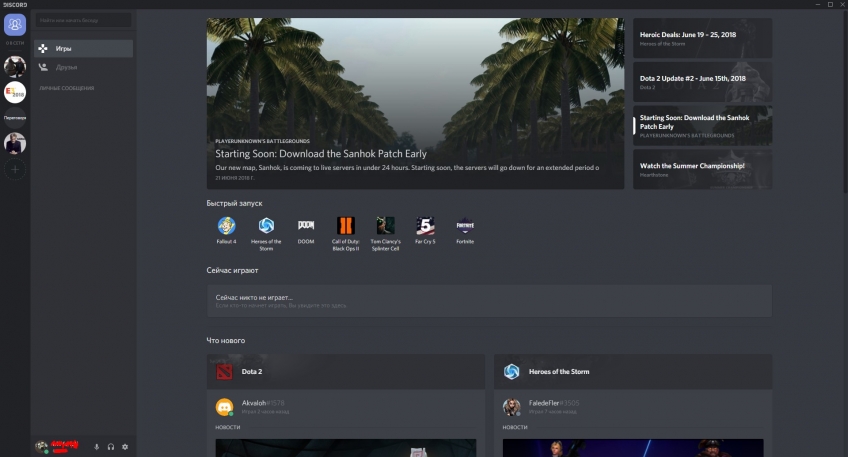The image size is (848, 457).
Task: Open user settings gear icon
Action: click(125, 447)
